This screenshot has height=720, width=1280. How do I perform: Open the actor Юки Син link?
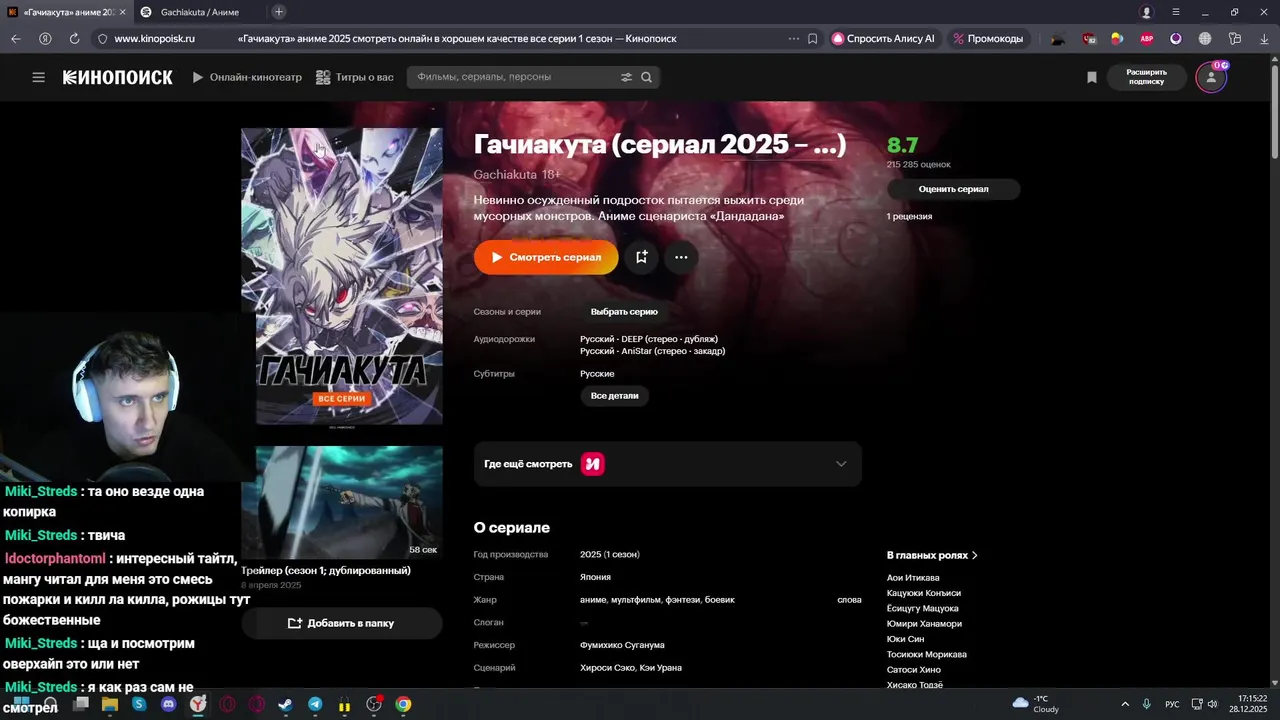(905, 639)
